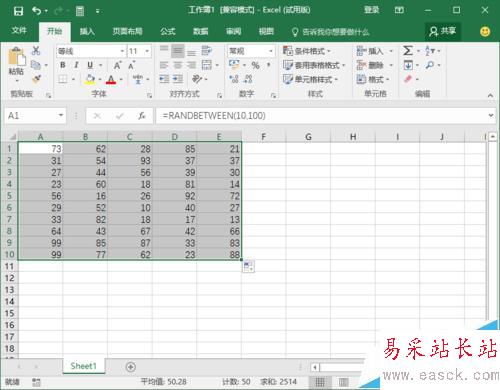Toggle Center alignment button

point(178,65)
